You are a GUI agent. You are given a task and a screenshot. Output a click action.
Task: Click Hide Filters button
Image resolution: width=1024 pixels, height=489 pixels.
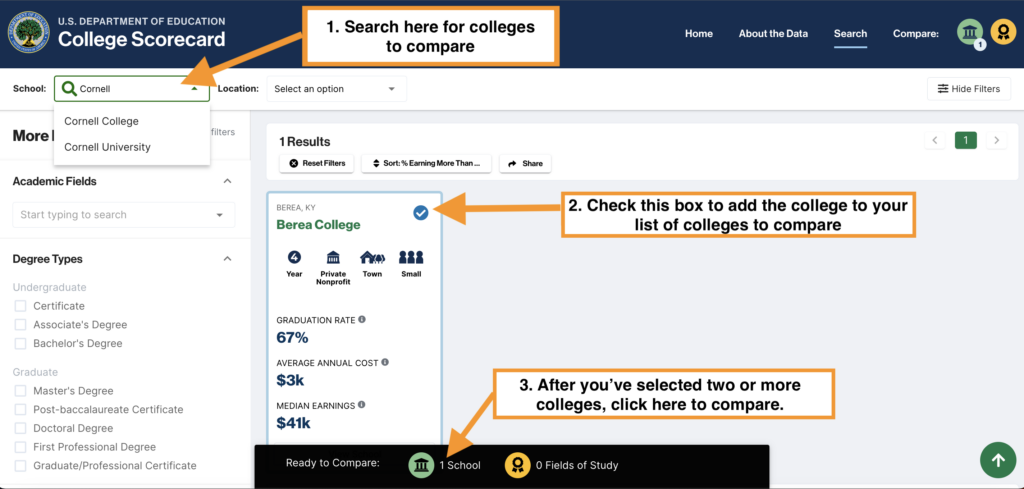click(x=969, y=89)
